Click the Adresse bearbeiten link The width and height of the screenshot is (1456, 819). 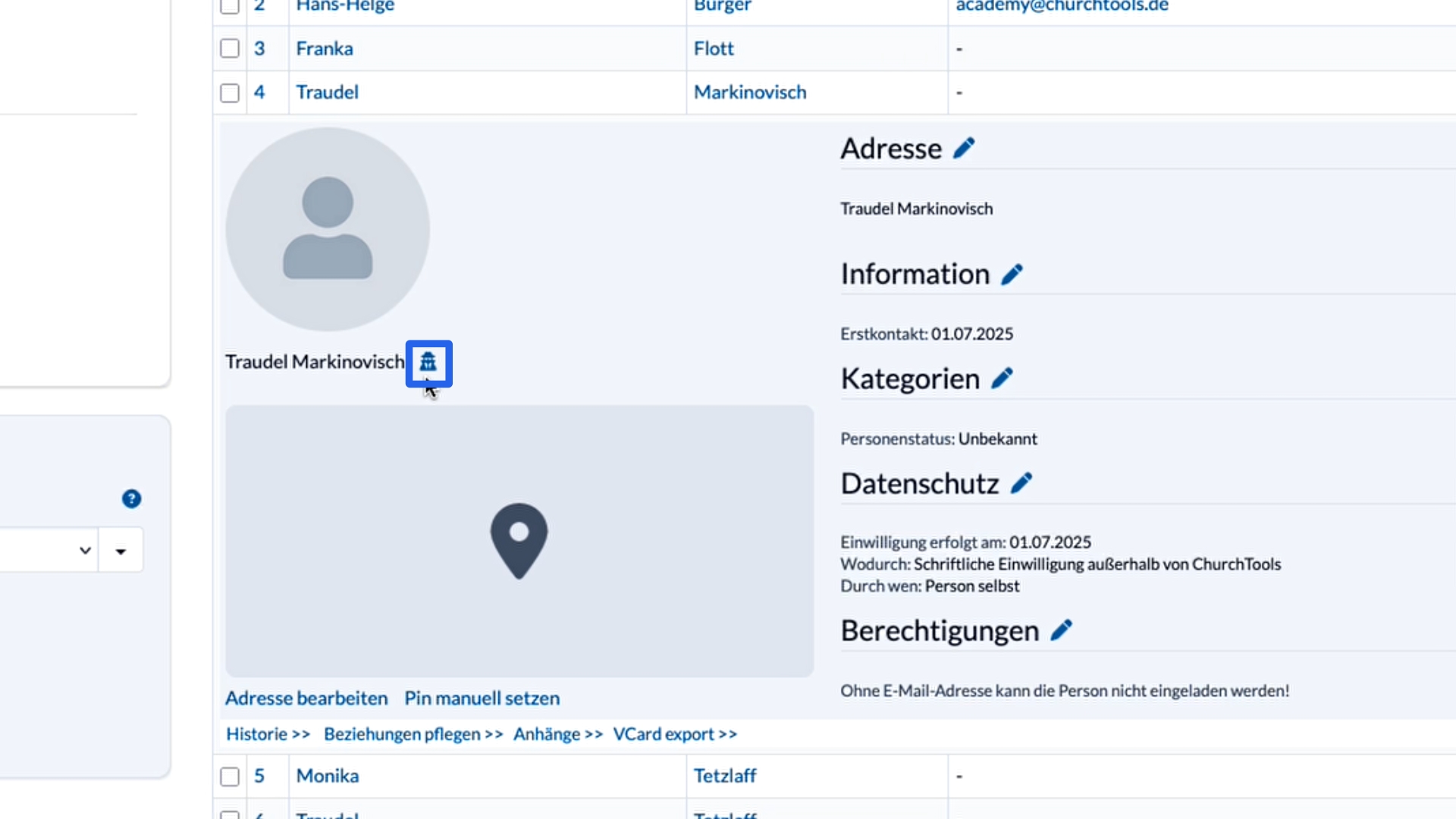pos(306,698)
